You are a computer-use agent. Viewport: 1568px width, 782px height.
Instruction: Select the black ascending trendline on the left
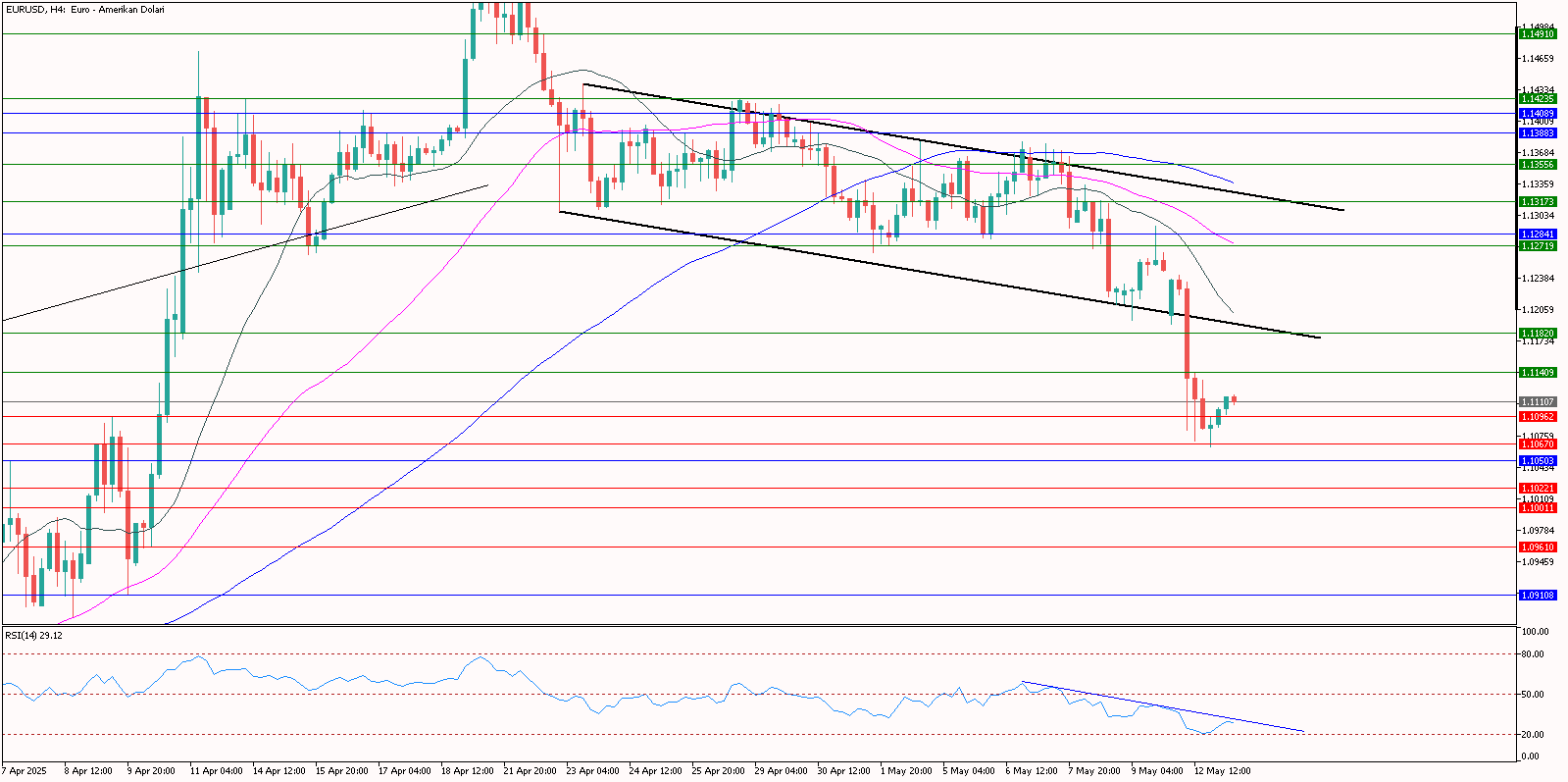click(245, 252)
